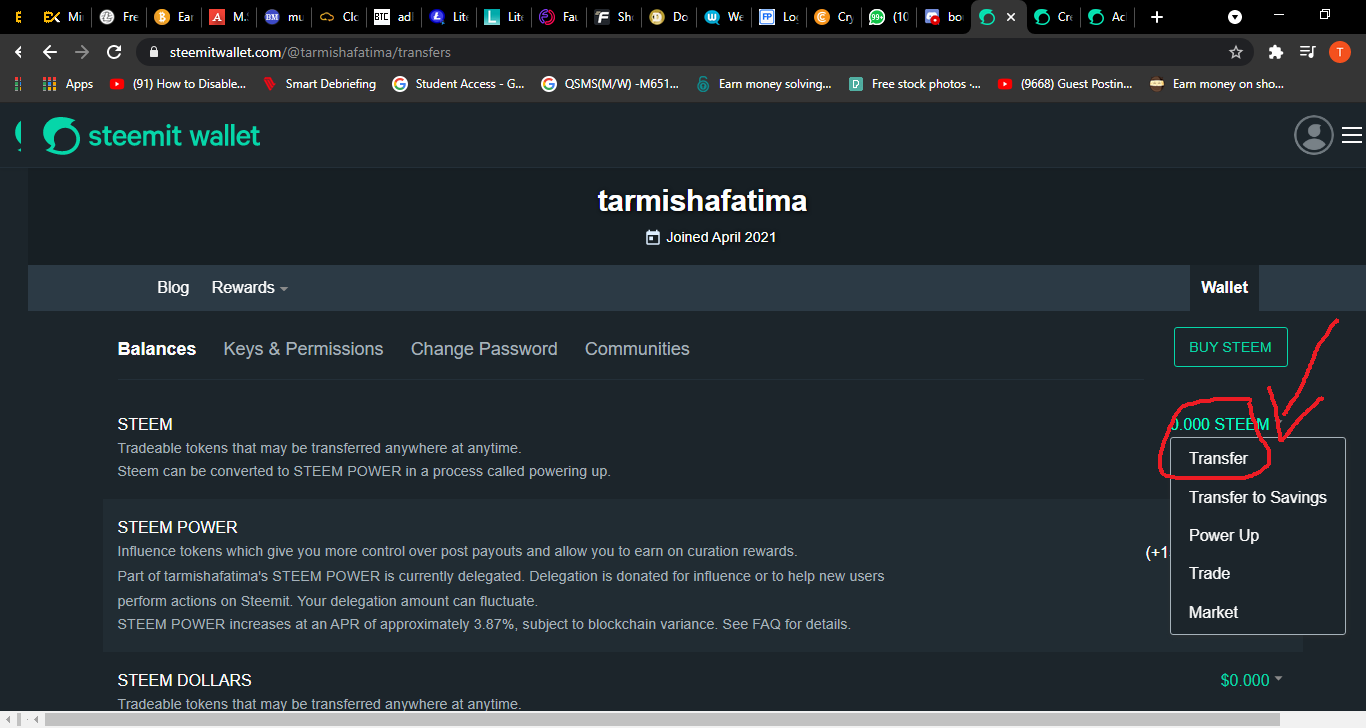The width and height of the screenshot is (1366, 728).
Task: Switch to the WhatsApp browser tab
Action: 888,17
